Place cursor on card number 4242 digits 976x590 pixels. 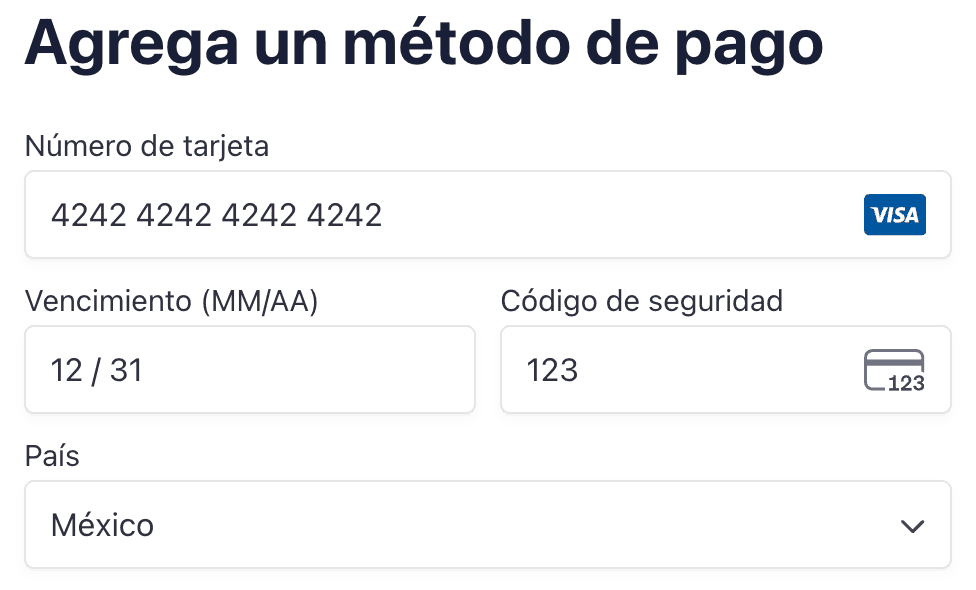216,215
